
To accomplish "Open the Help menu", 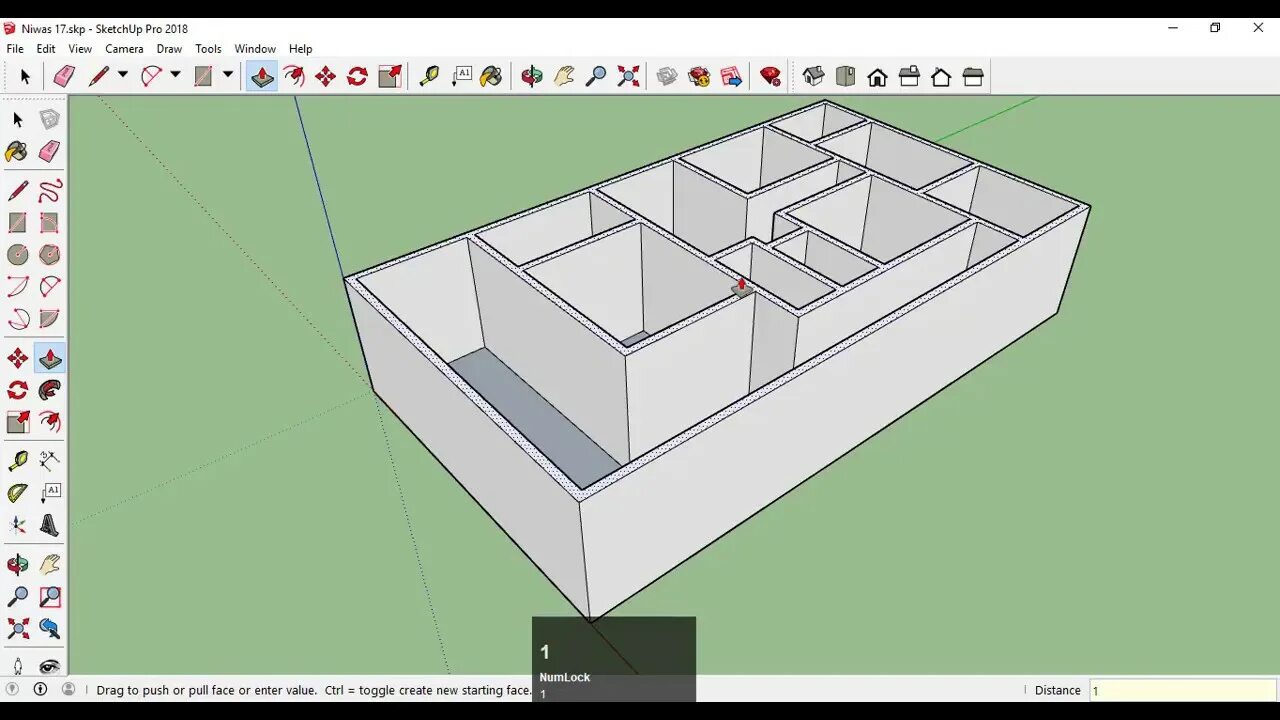I will (300, 48).
